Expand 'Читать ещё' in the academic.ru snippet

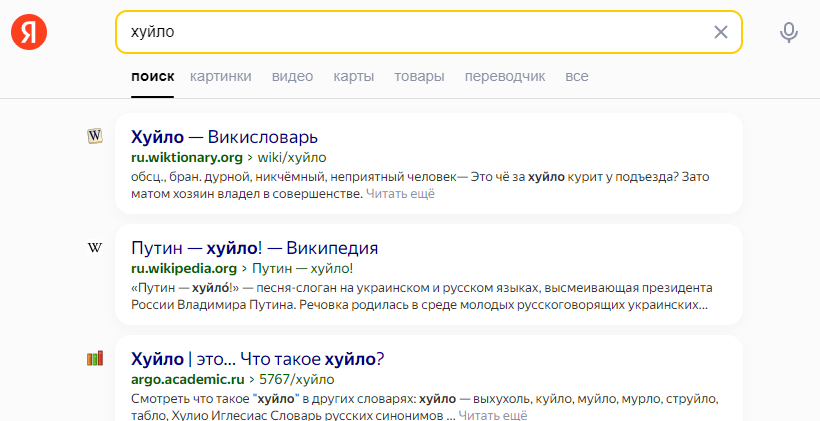493,416
